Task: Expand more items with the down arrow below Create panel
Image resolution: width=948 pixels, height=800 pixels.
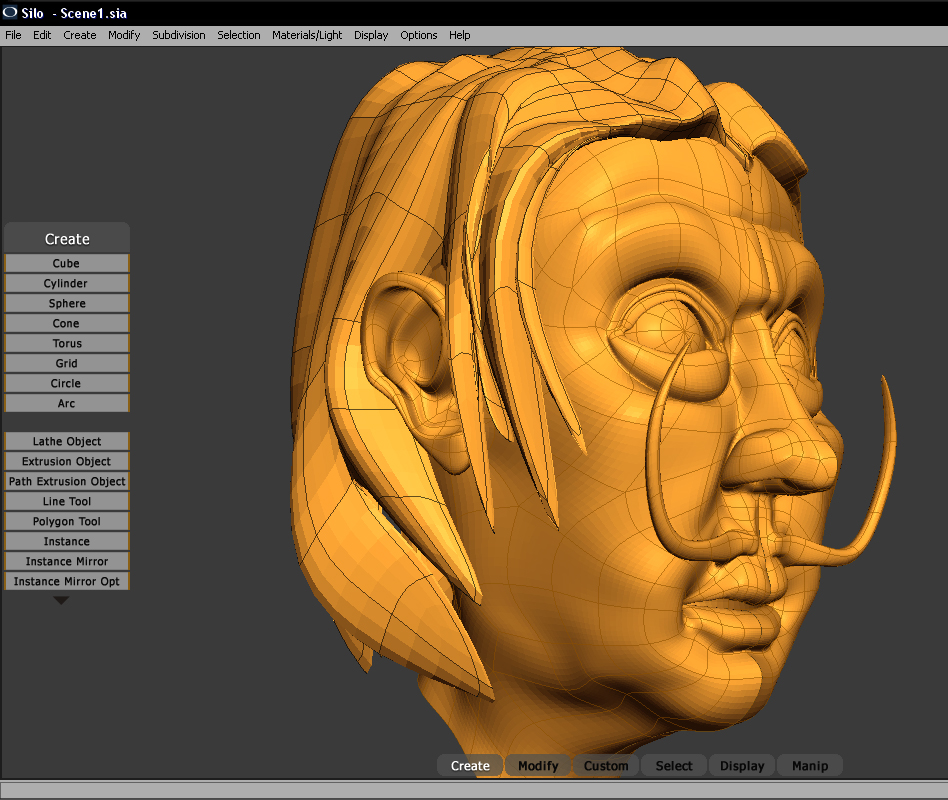Action: coord(61,600)
